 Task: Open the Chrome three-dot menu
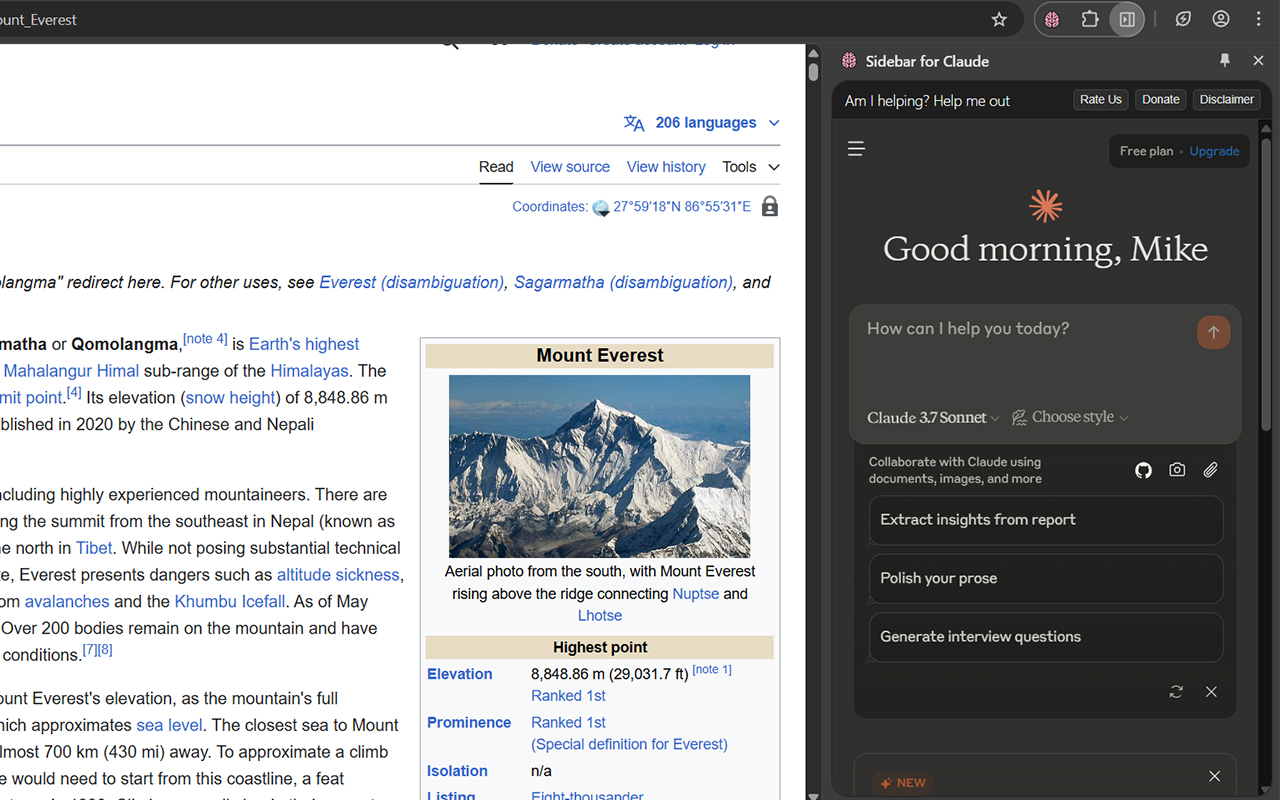click(1258, 19)
